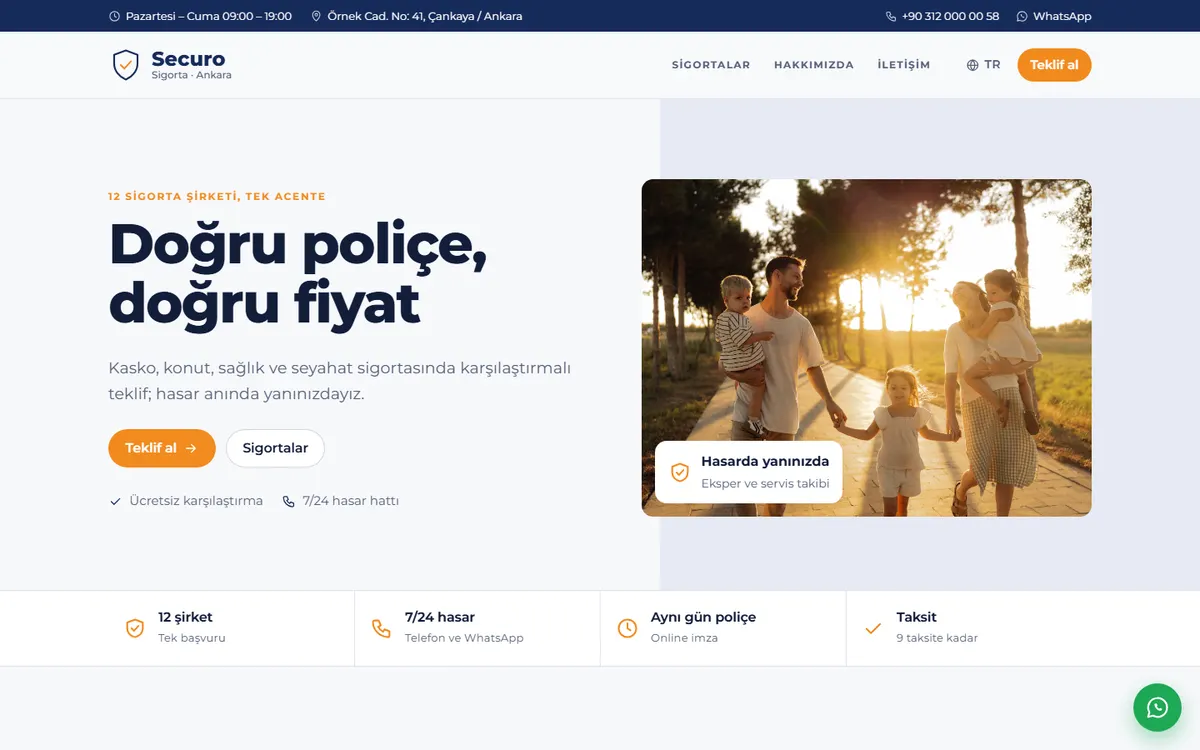1200x750 pixels.
Task: Click the 7/24 hasar feature title
Action: tap(440, 617)
